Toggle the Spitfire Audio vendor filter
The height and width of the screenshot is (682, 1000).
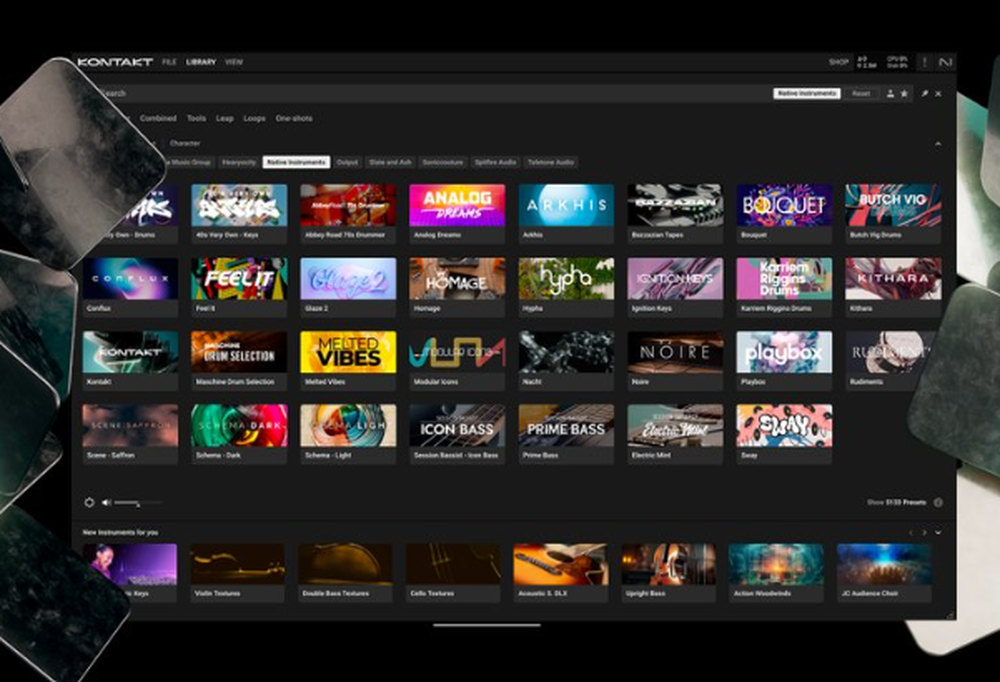tap(495, 162)
